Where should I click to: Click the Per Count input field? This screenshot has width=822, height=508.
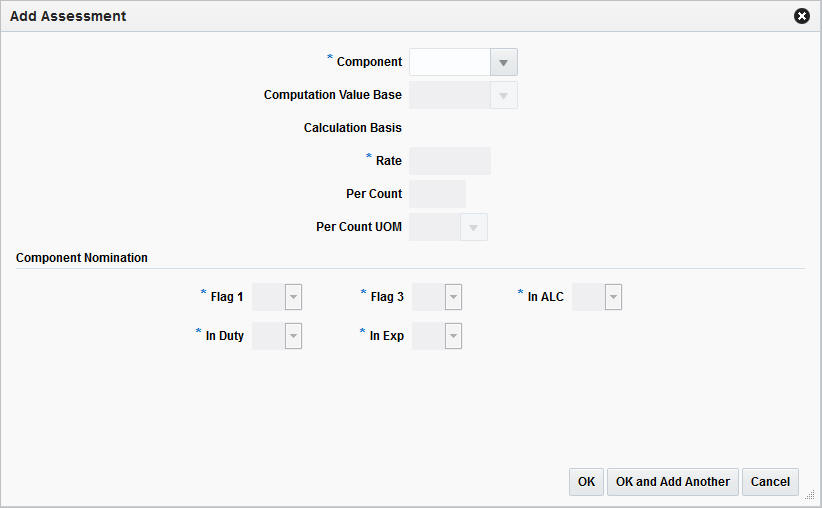click(438, 194)
